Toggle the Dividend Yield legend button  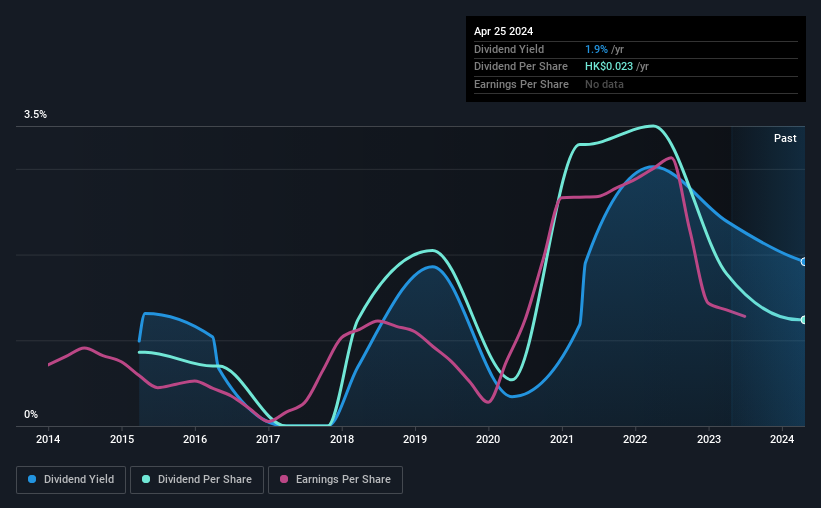click(71, 480)
